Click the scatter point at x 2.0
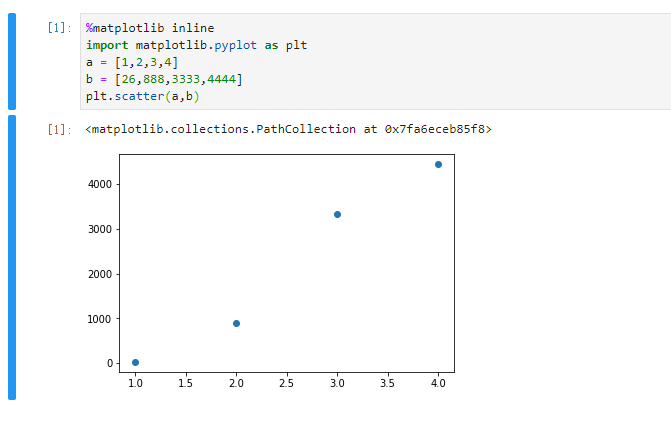The image size is (671, 437). [x=236, y=324]
